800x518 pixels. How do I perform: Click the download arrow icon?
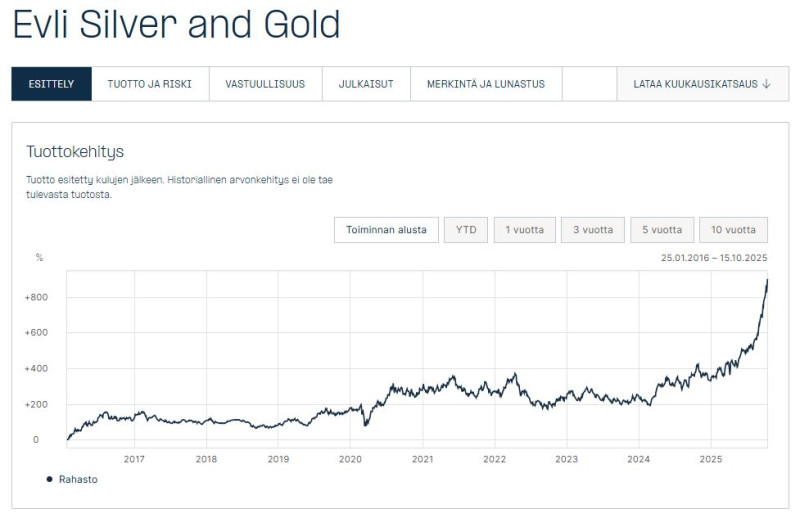pos(767,84)
